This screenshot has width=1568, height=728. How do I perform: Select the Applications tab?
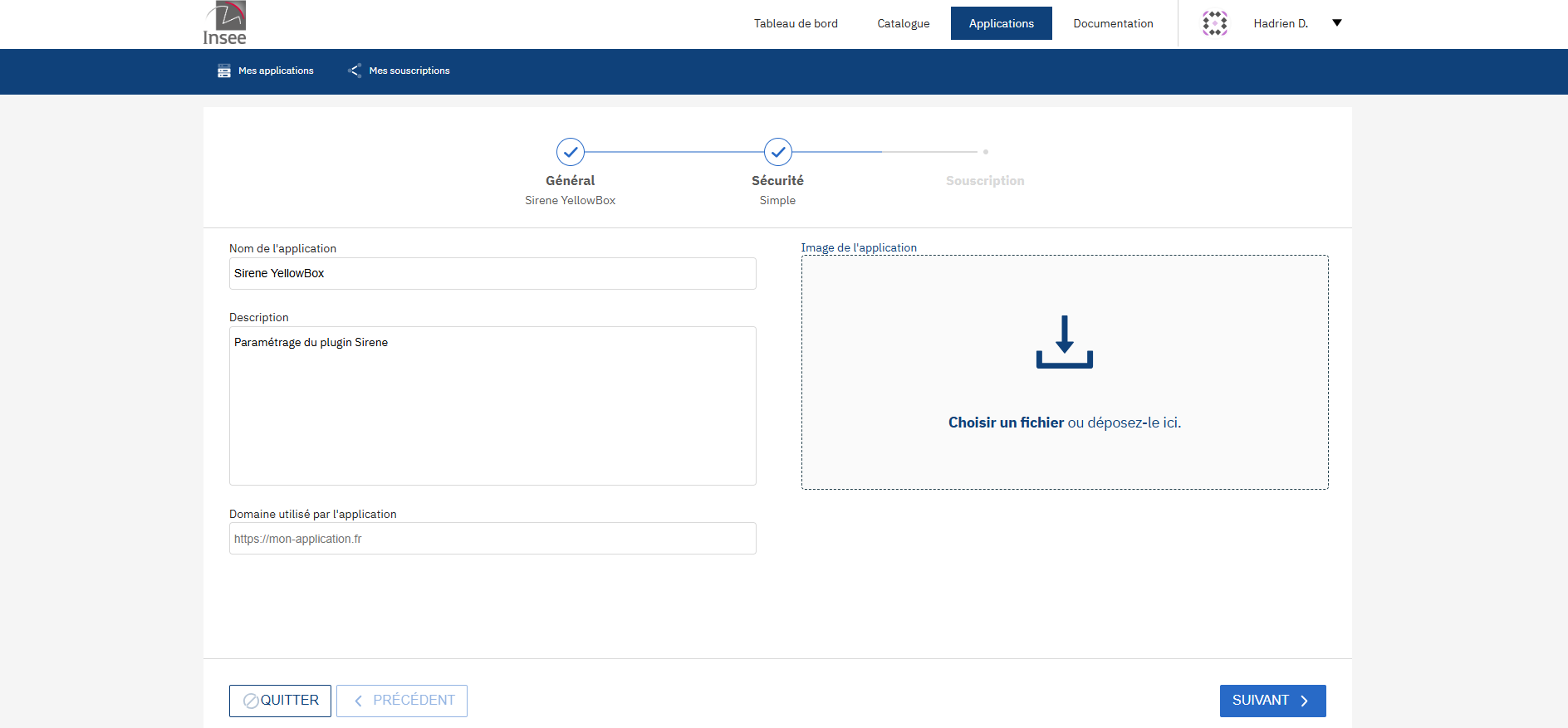tap(1001, 23)
